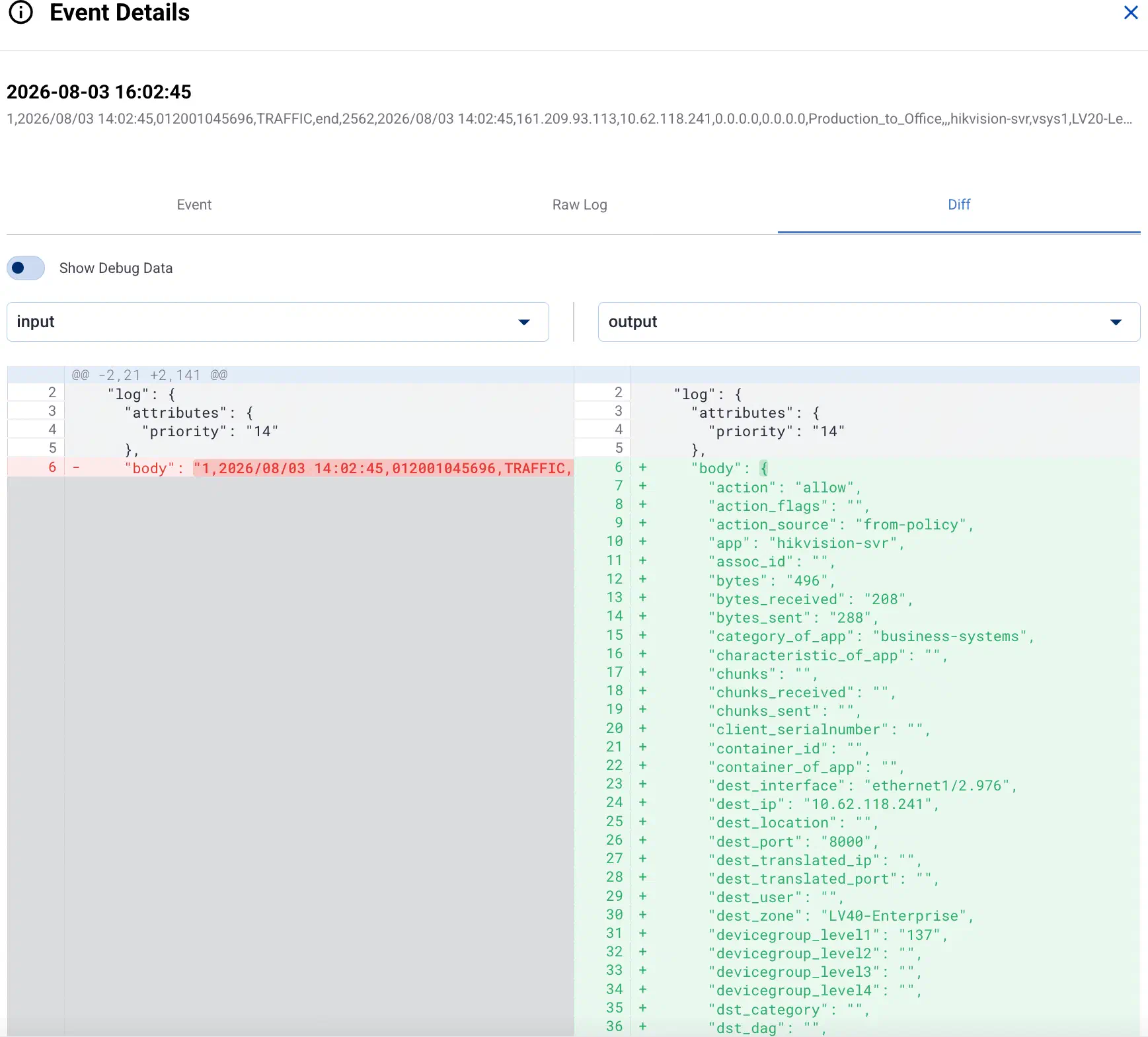Image resolution: width=1148 pixels, height=1037 pixels.
Task: Click the added "body": { line in output
Action: 857,468
